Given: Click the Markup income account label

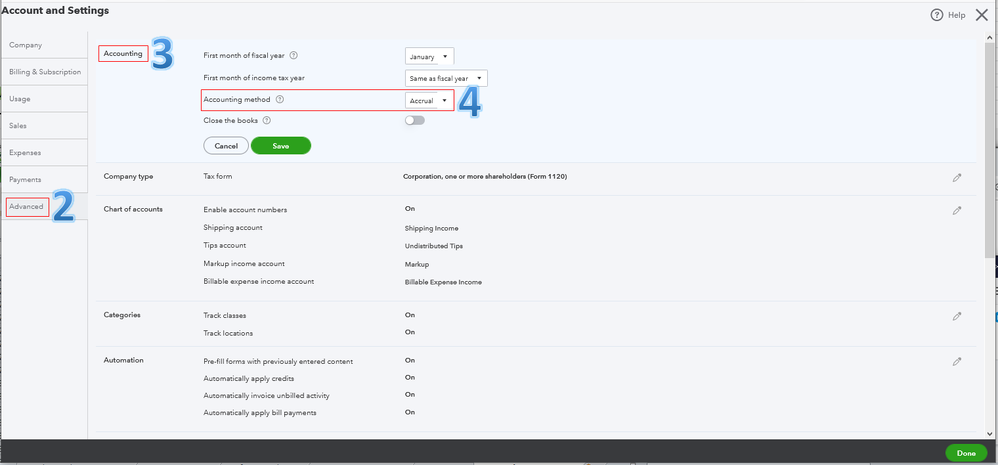Looking at the screenshot, I should tap(244, 263).
